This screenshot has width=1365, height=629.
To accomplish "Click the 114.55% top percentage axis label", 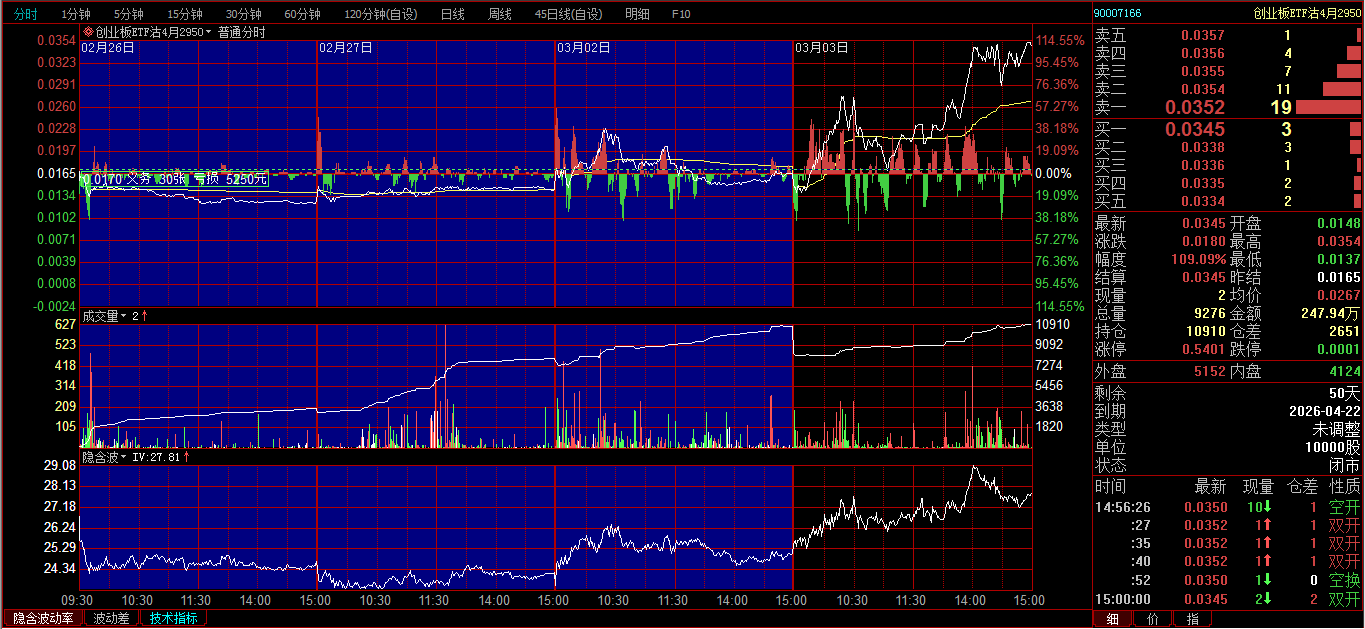I will click(x=1061, y=40).
